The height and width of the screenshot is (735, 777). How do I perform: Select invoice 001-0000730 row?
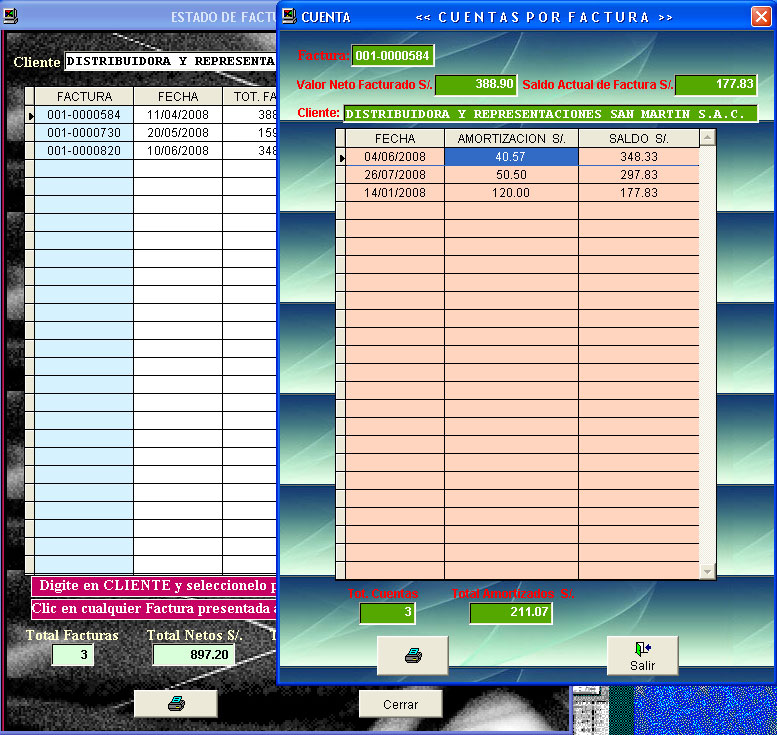pyautogui.click(x=84, y=133)
